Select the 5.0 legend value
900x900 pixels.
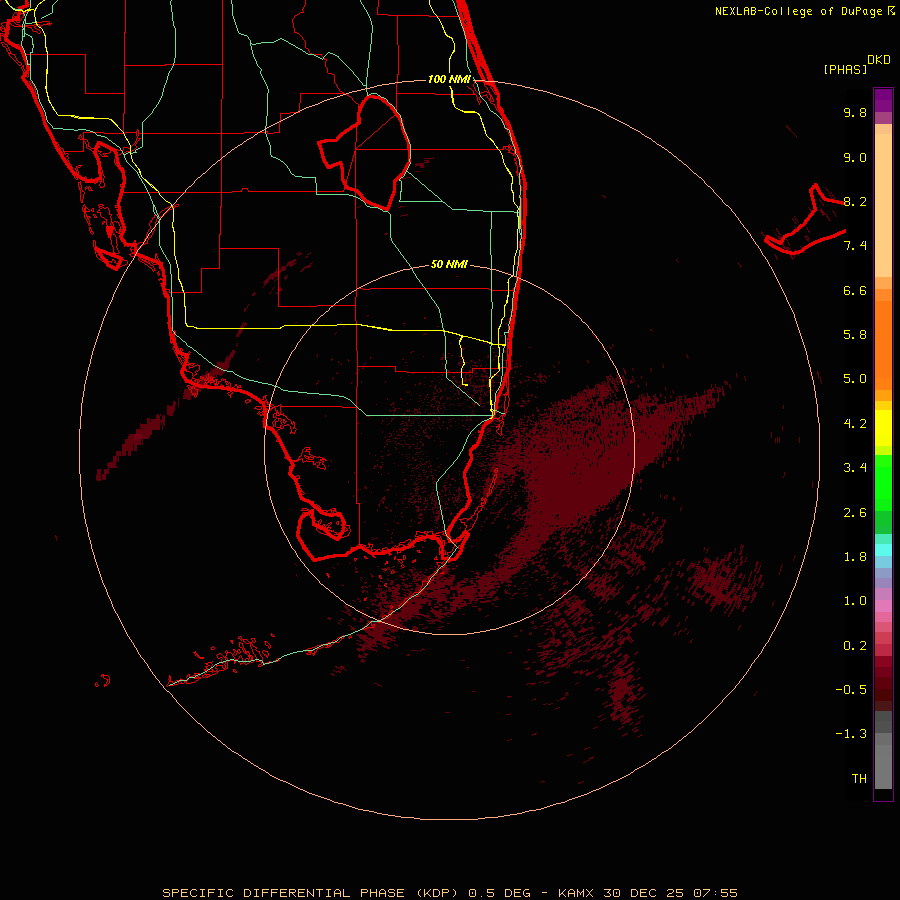(855, 379)
